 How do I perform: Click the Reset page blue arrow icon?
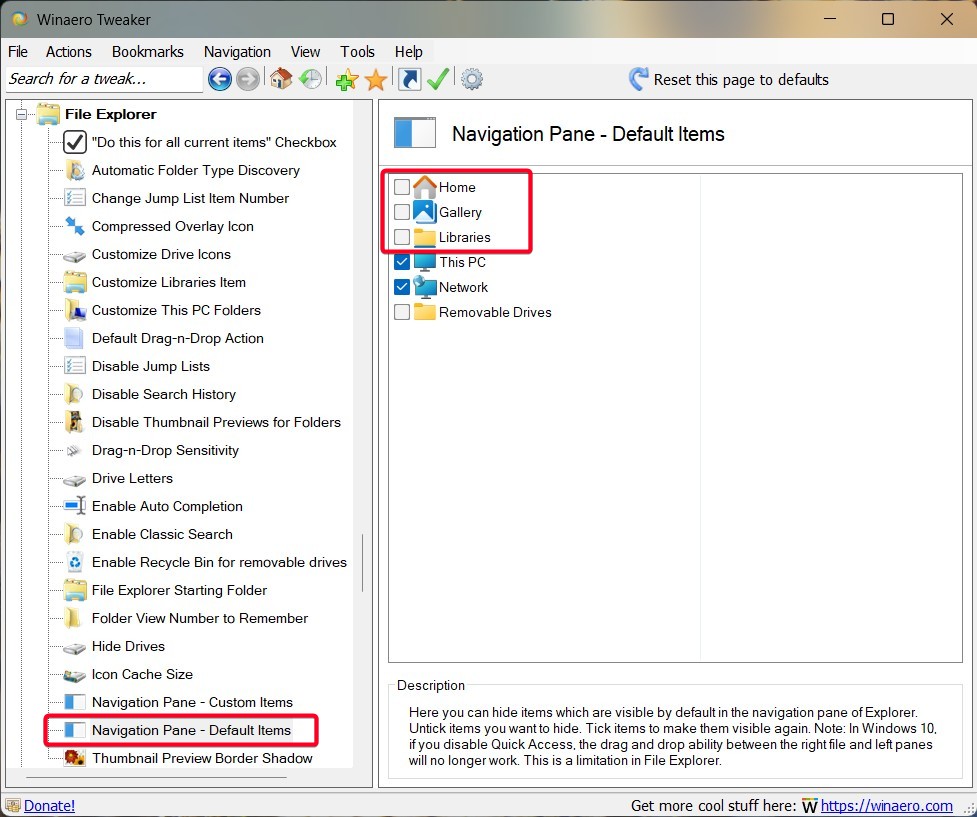(x=638, y=79)
